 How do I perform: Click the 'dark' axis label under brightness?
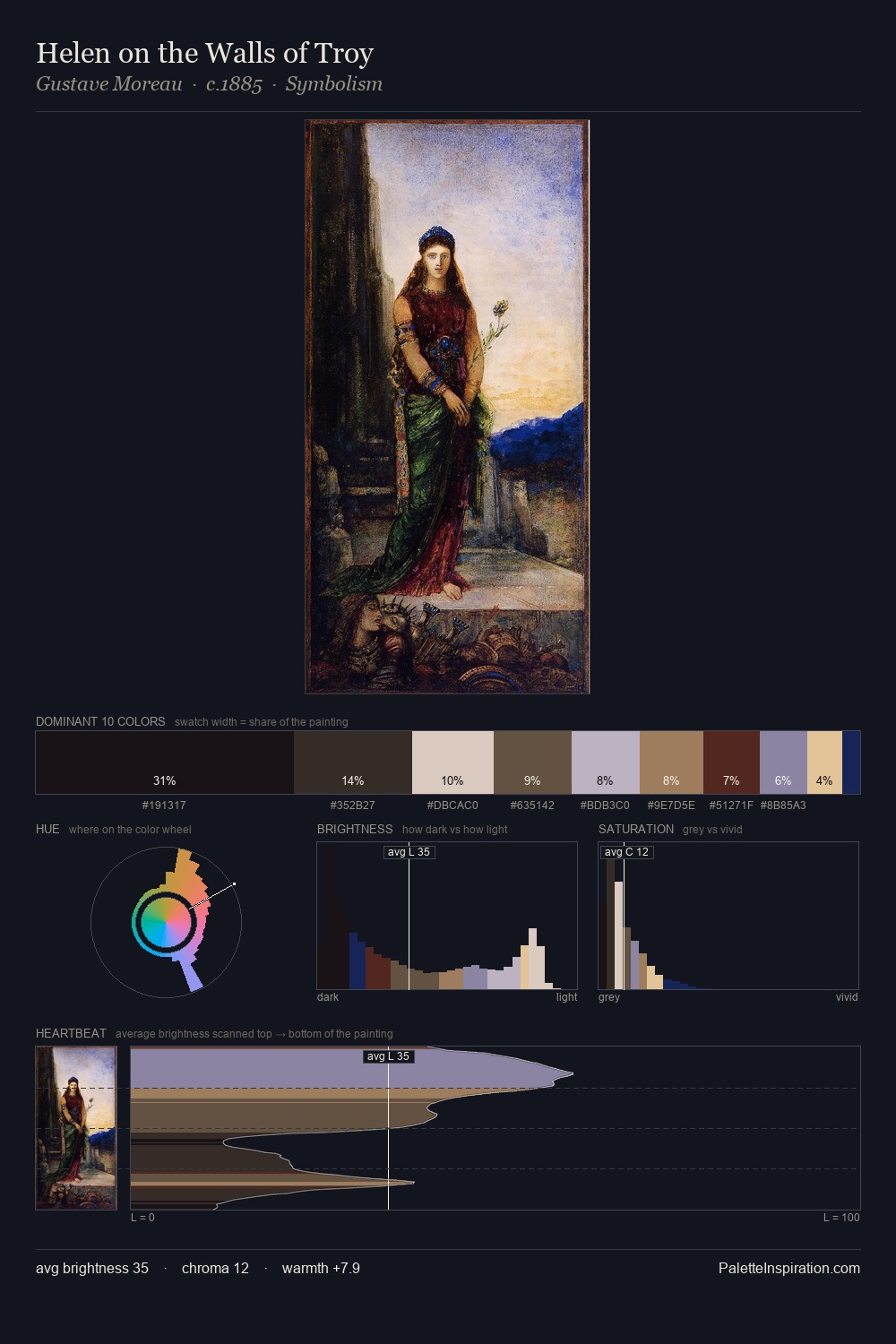coord(328,997)
